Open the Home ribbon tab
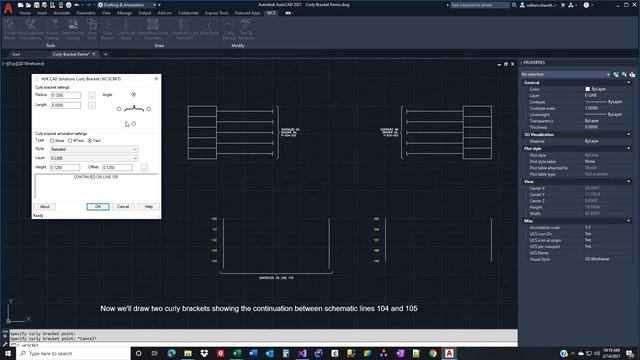This screenshot has width=640, height=360. (25, 13)
